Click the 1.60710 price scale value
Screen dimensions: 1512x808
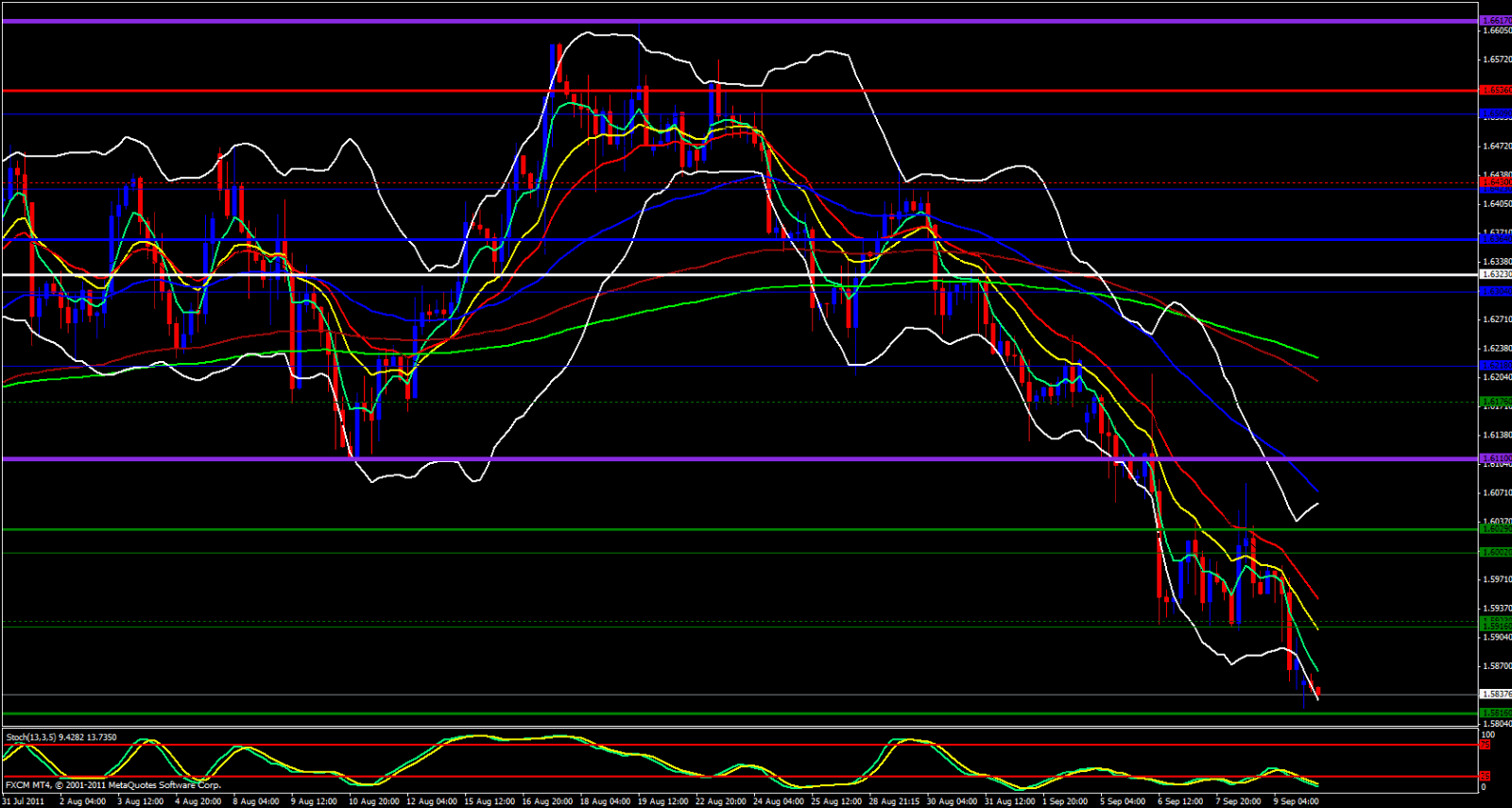point(1497,492)
